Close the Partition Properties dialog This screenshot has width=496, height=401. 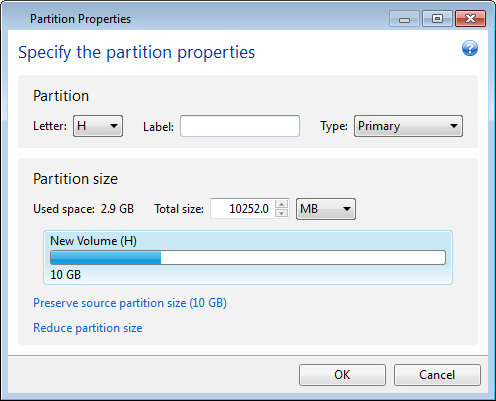[x=470, y=19]
